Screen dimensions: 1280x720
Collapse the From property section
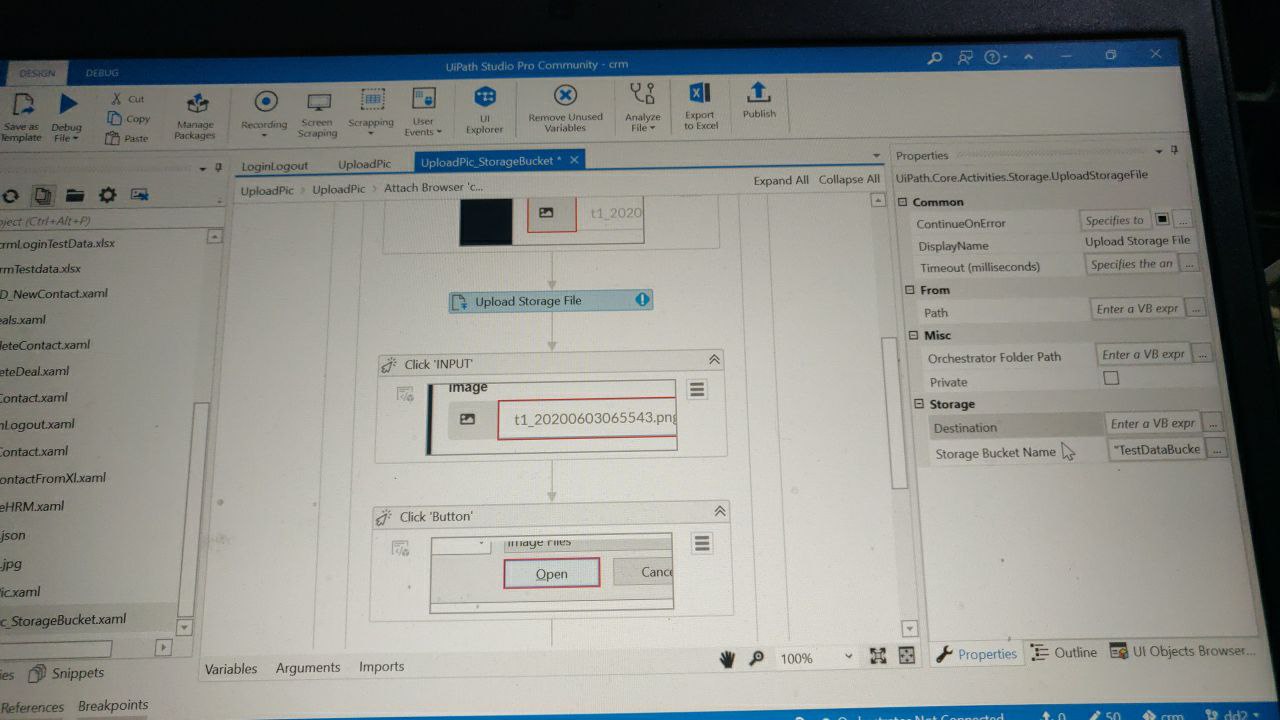(x=909, y=290)
